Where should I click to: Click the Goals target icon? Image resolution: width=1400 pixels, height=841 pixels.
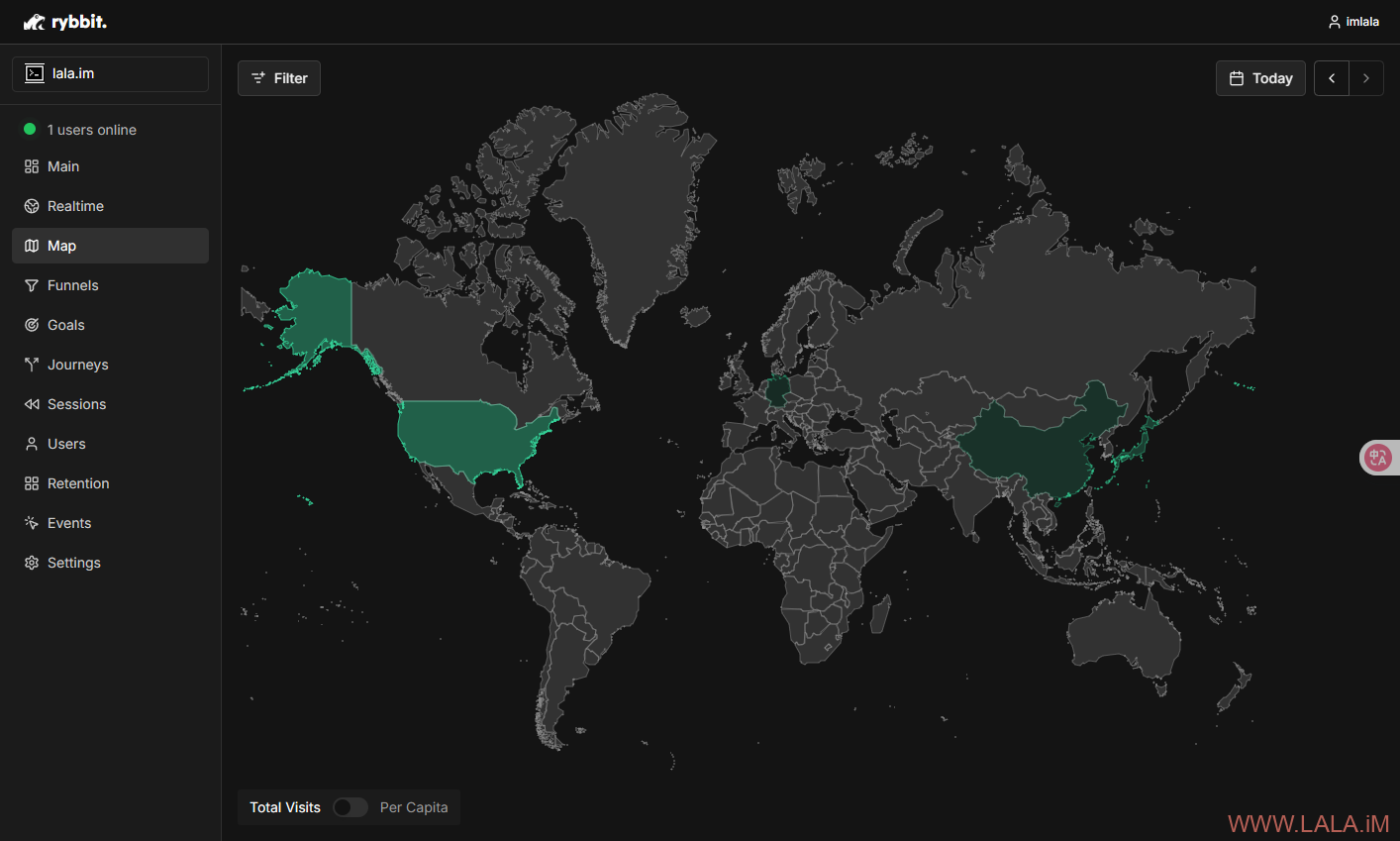click(x=32, y=325)
